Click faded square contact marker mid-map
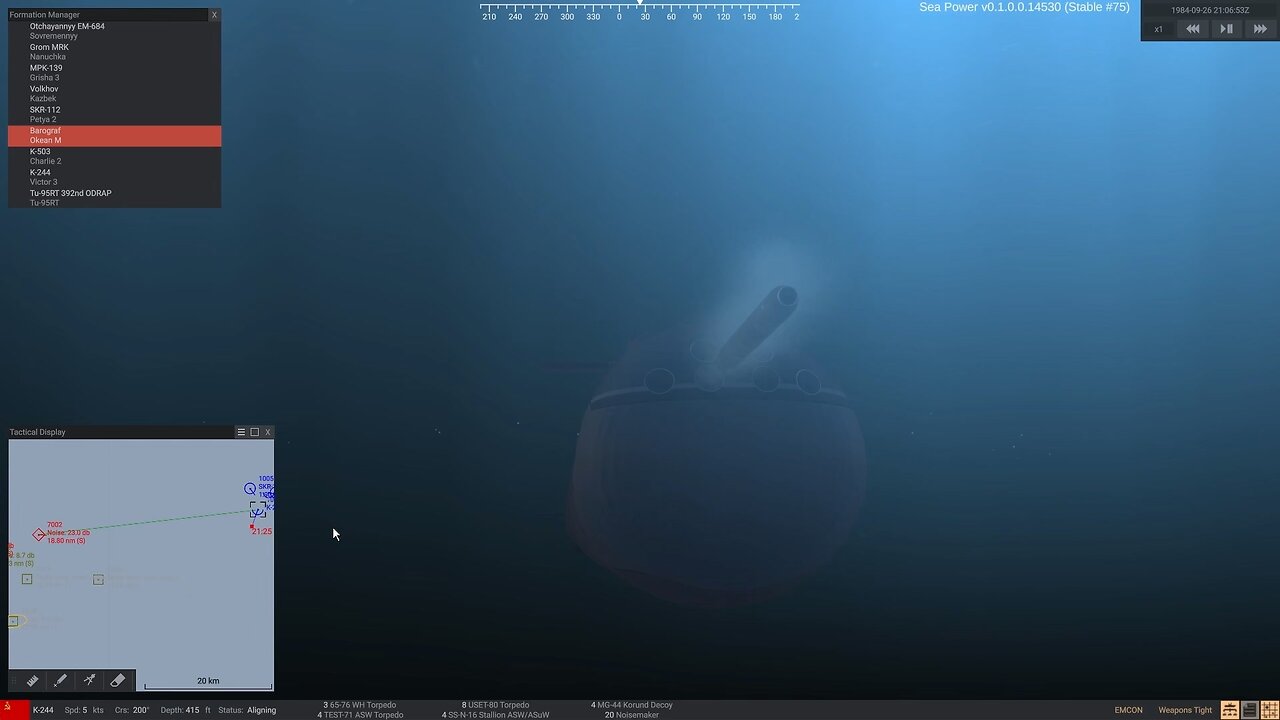Image resolution: width=1280 pixels, height=720 pixels. coord(98,580)
